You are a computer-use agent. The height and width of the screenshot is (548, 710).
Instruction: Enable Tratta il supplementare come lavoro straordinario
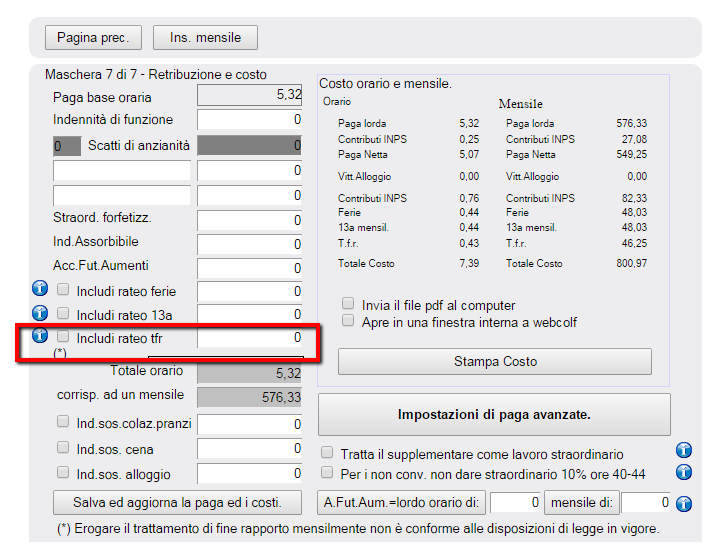pyautogui.click(x=328, y=454)
